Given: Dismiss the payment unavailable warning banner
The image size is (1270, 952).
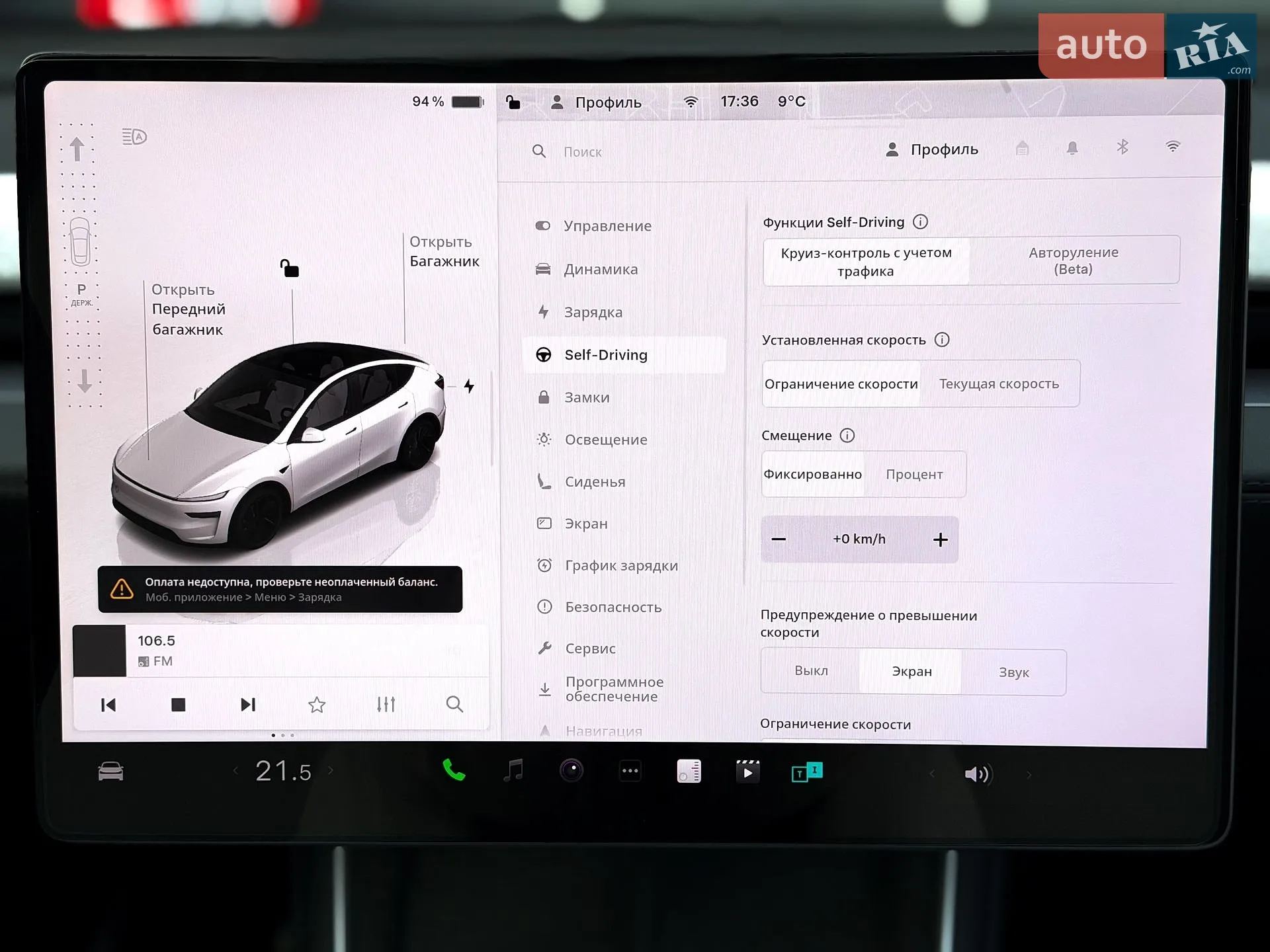Looking at the screenshot, I should pos(280,589).
